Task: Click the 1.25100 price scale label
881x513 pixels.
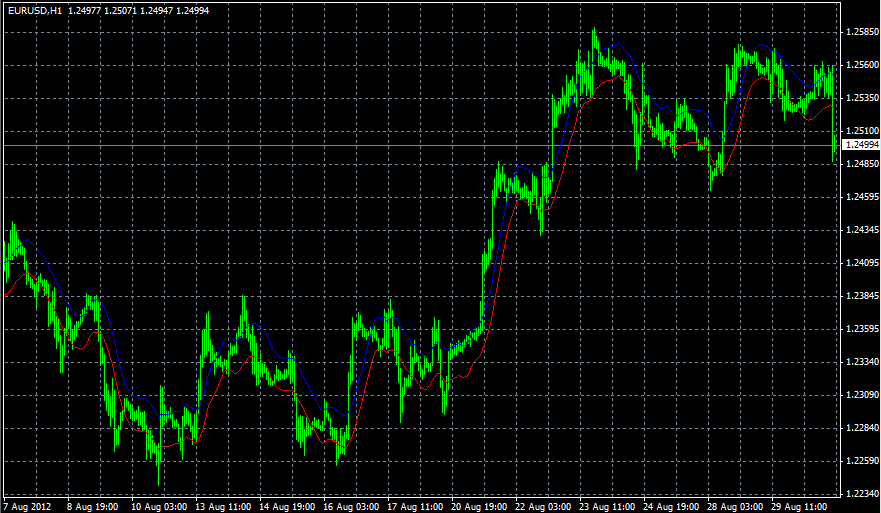Action: pyautogui.click(x=862, y=131)
